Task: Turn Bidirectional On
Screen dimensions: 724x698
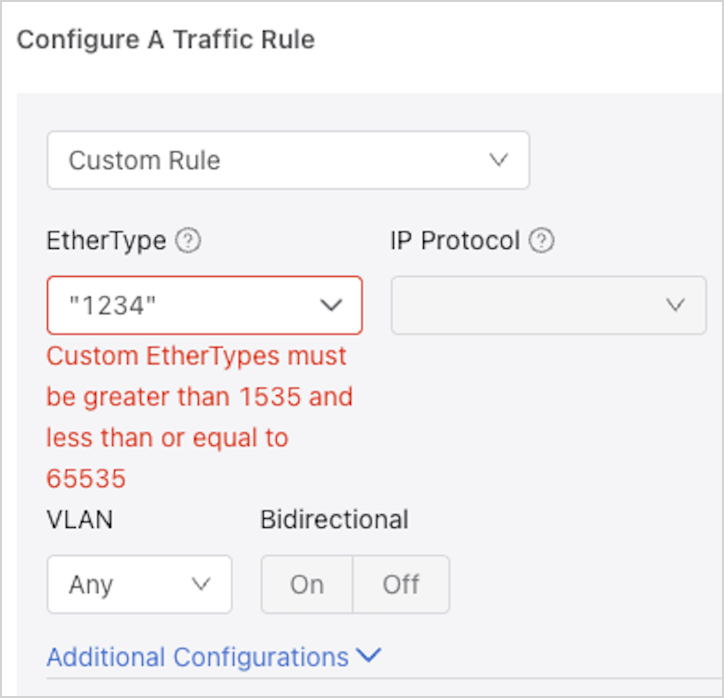Action: tap(307, 584)
